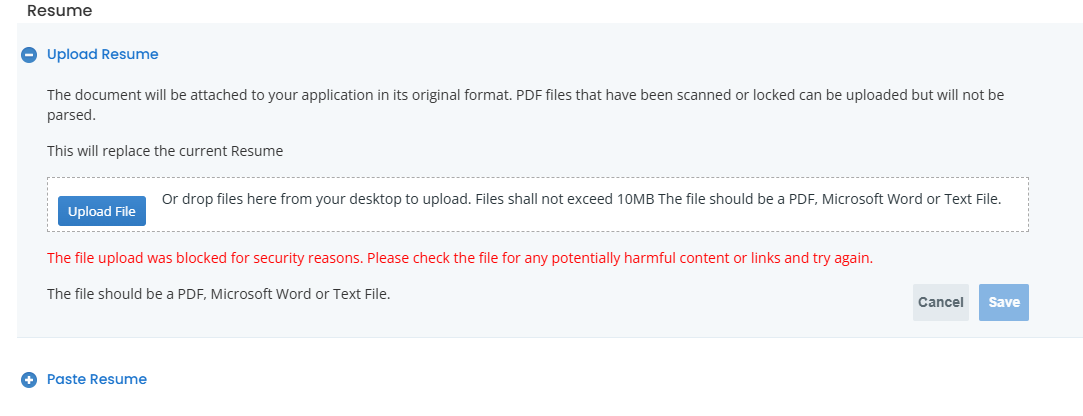1083x416 pixels.
Task: Select the Resume page heading
Action: [x=59, y=11]
